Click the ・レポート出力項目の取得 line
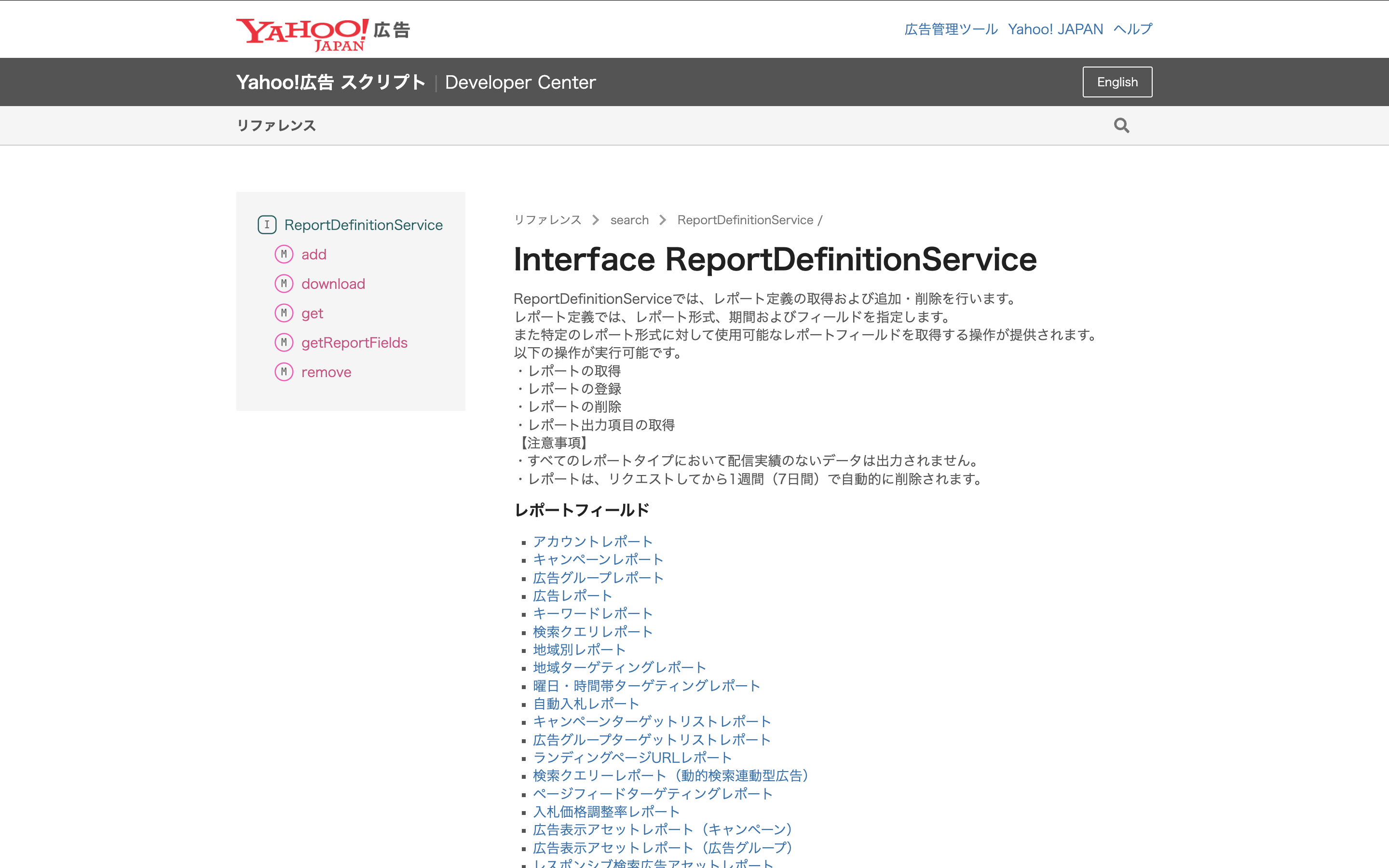The image size is (1389, 868). pyautogui.click(x=595, y=425)
